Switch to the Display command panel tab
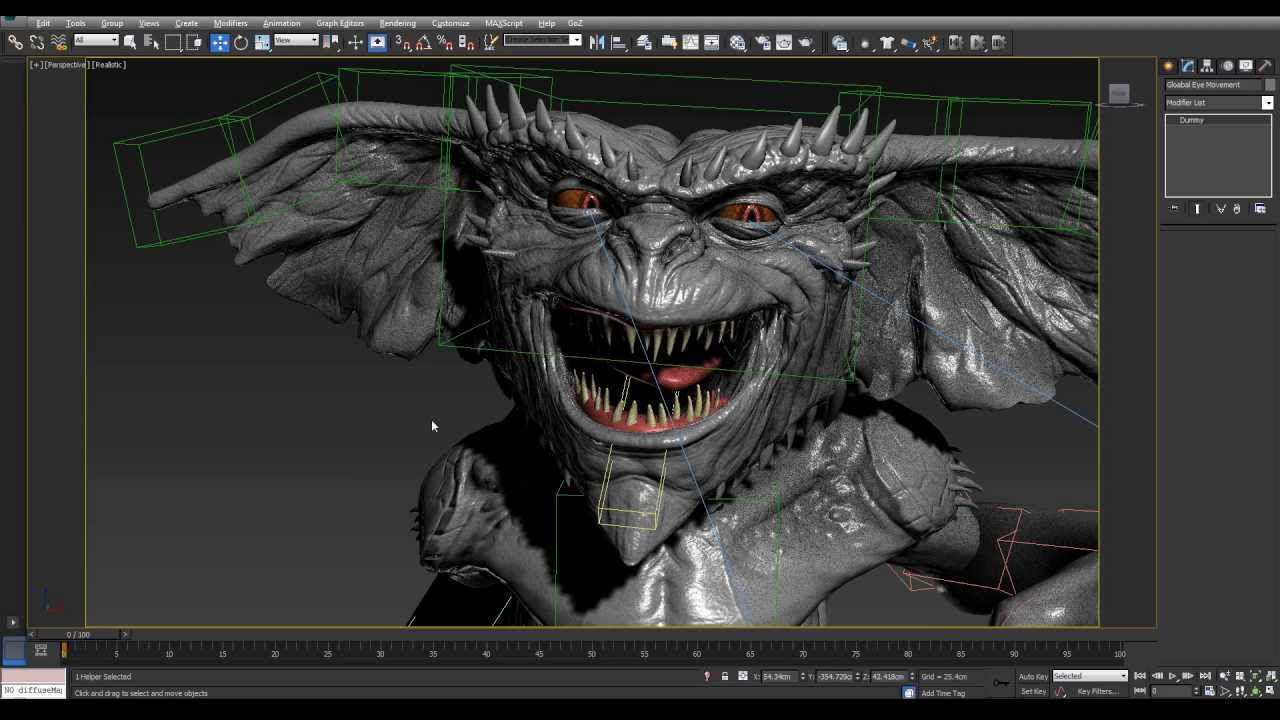Screen dimensions: 1280x720 [1246, 66]
